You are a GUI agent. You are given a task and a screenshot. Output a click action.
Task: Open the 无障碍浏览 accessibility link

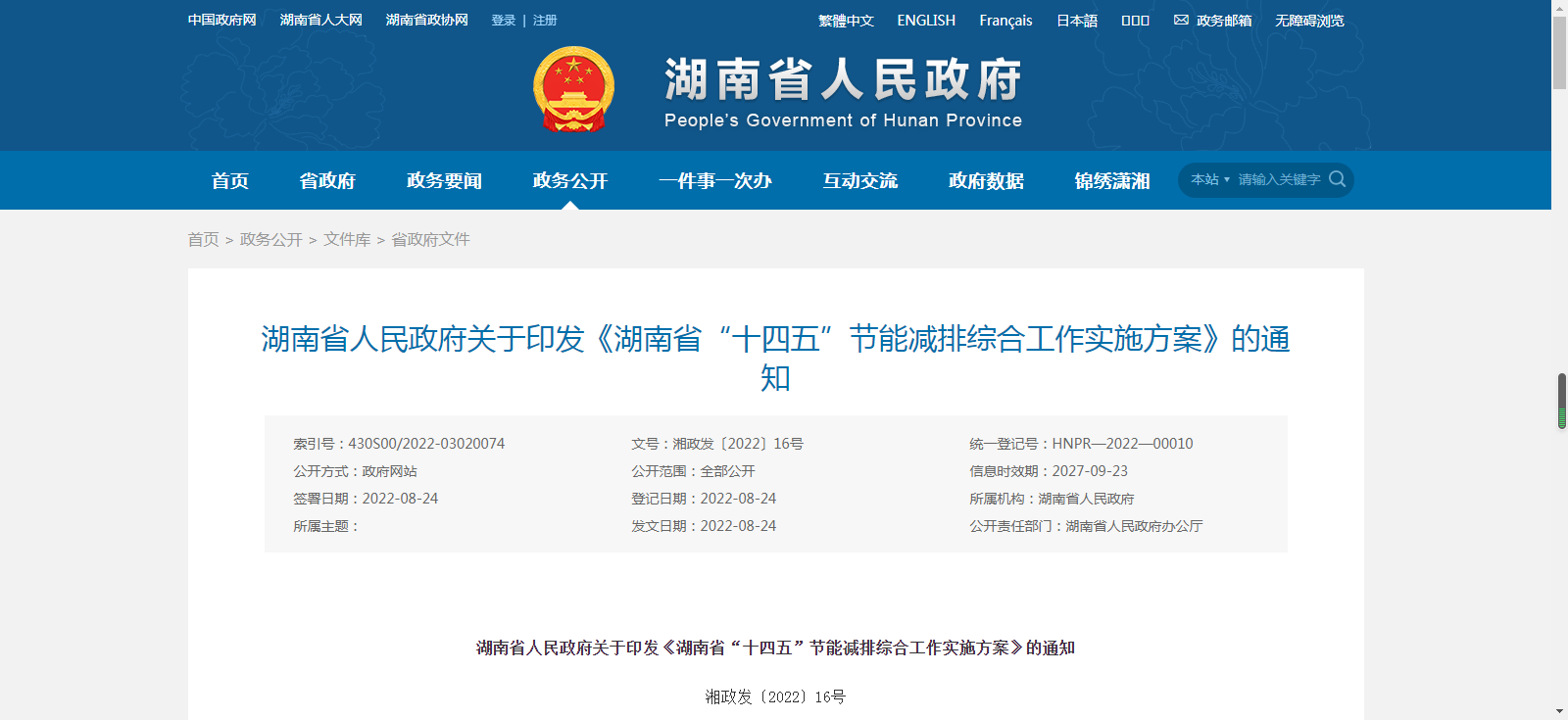(1309, 21)
